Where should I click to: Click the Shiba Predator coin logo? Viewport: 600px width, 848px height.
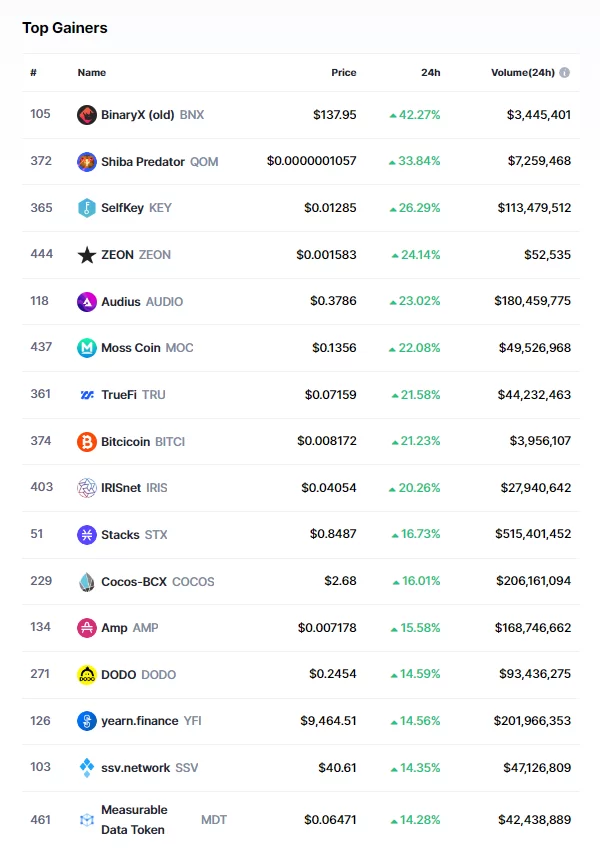[87, 162]
